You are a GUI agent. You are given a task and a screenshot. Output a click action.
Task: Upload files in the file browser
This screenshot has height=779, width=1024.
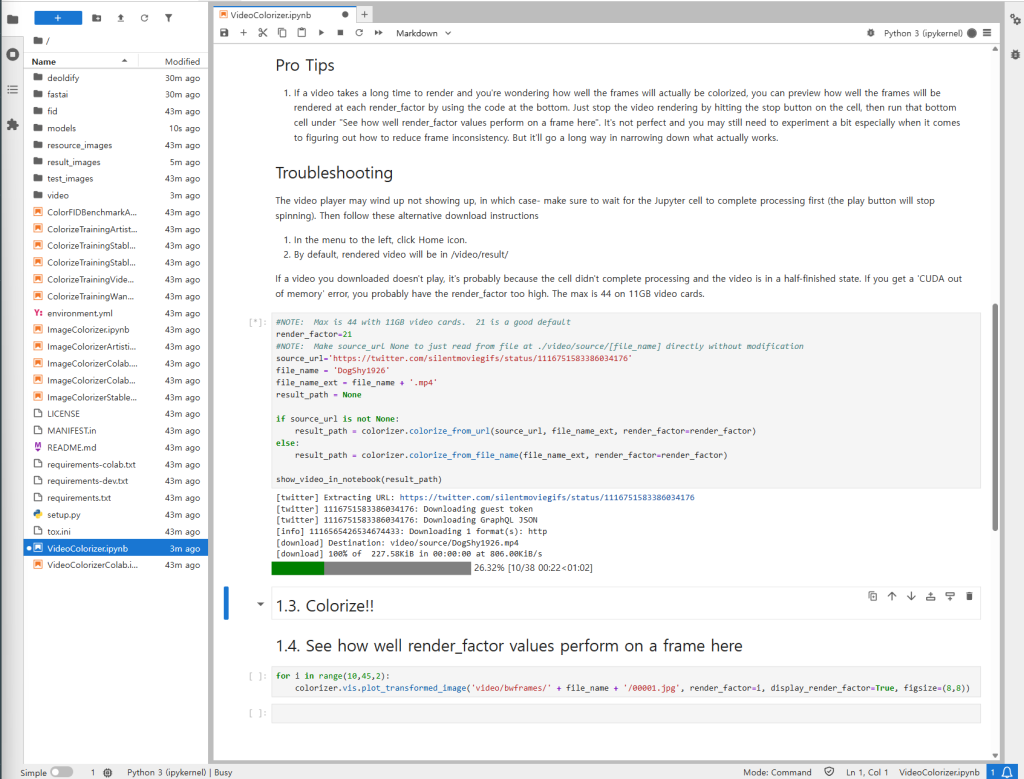[120, 18]
